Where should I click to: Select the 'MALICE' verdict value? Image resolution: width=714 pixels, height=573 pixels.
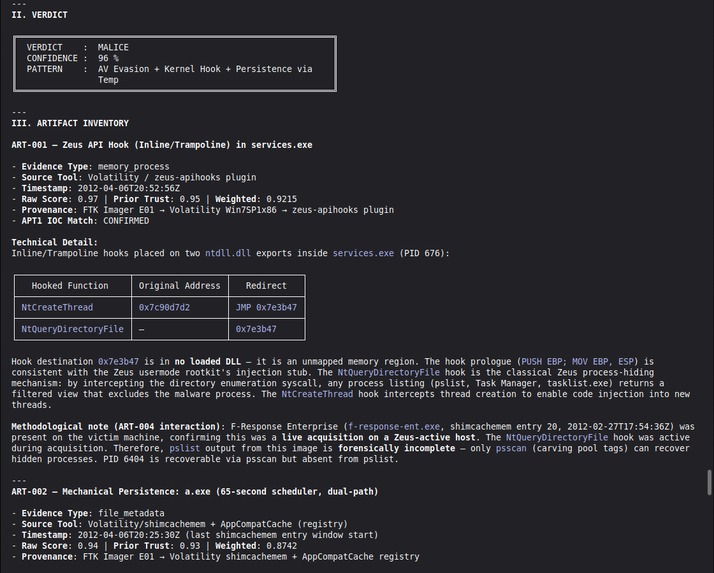point(113,47)
